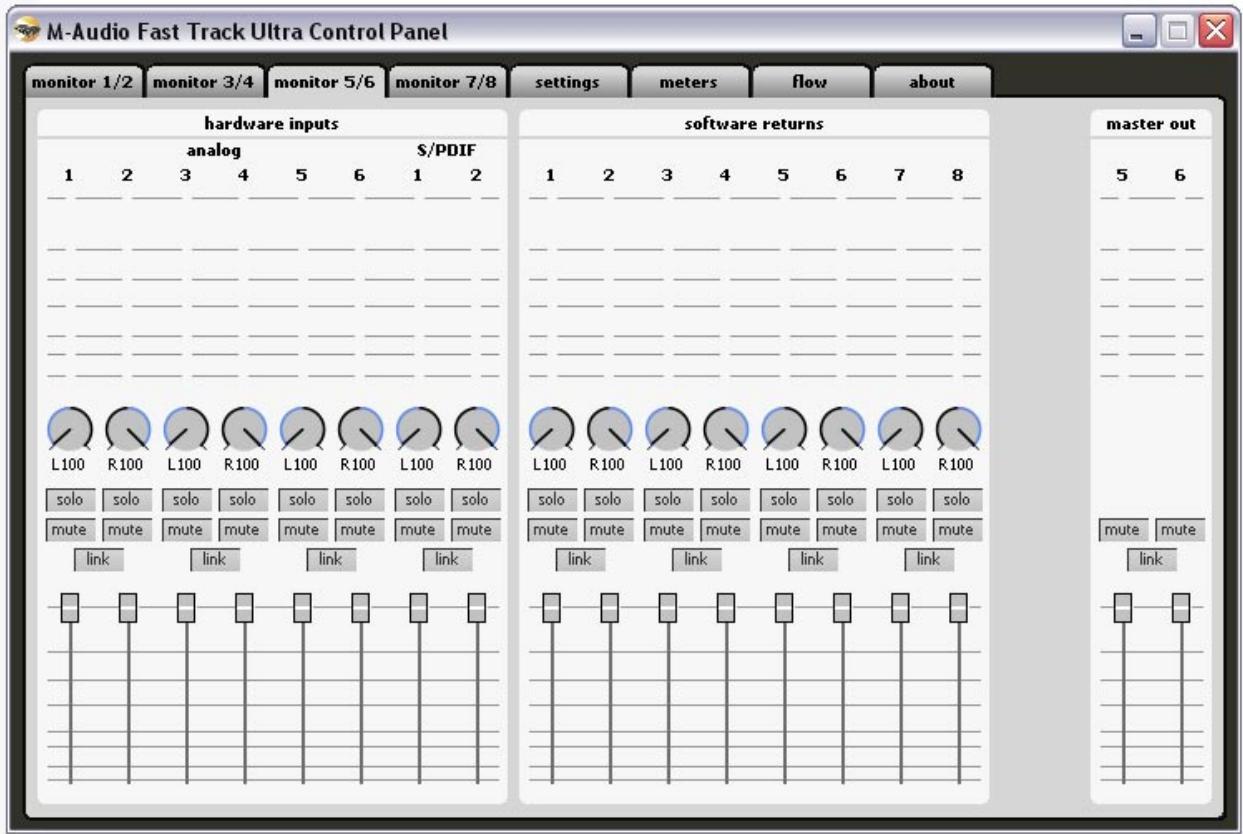Switch to the monitor 3/4 tab

click(204, 83)
